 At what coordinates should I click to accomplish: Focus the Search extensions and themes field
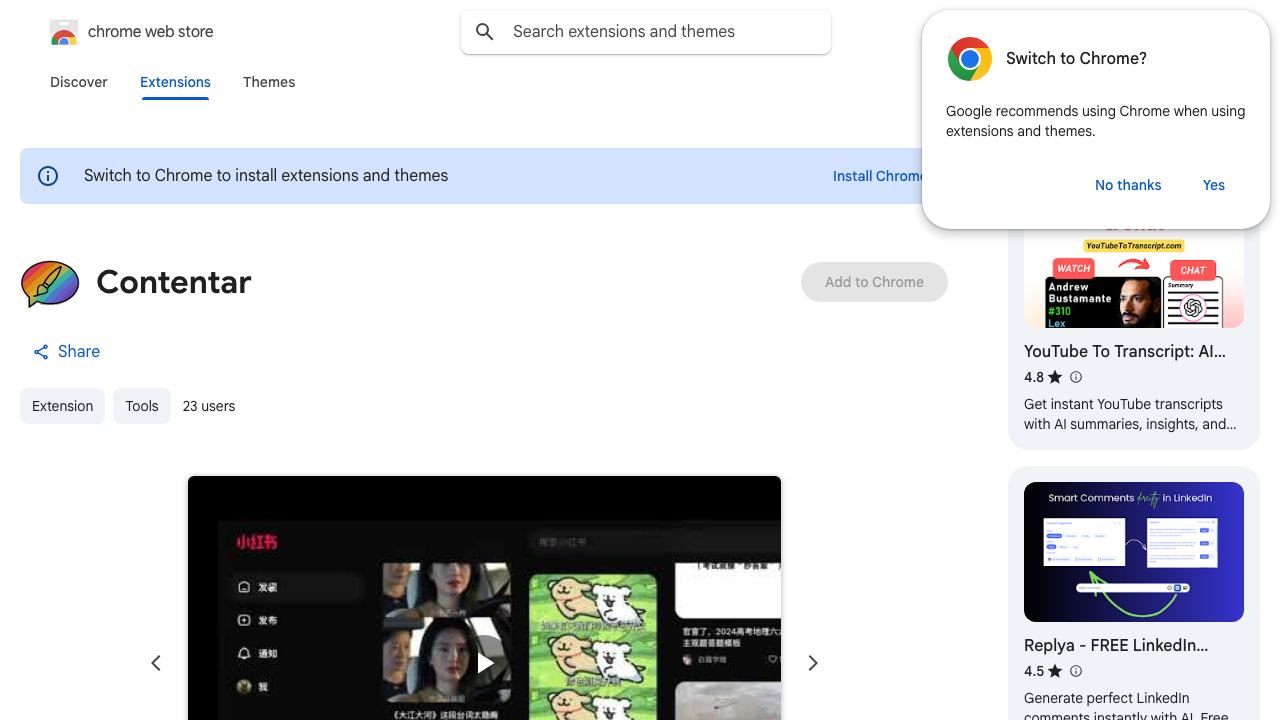tap(646, 32)
